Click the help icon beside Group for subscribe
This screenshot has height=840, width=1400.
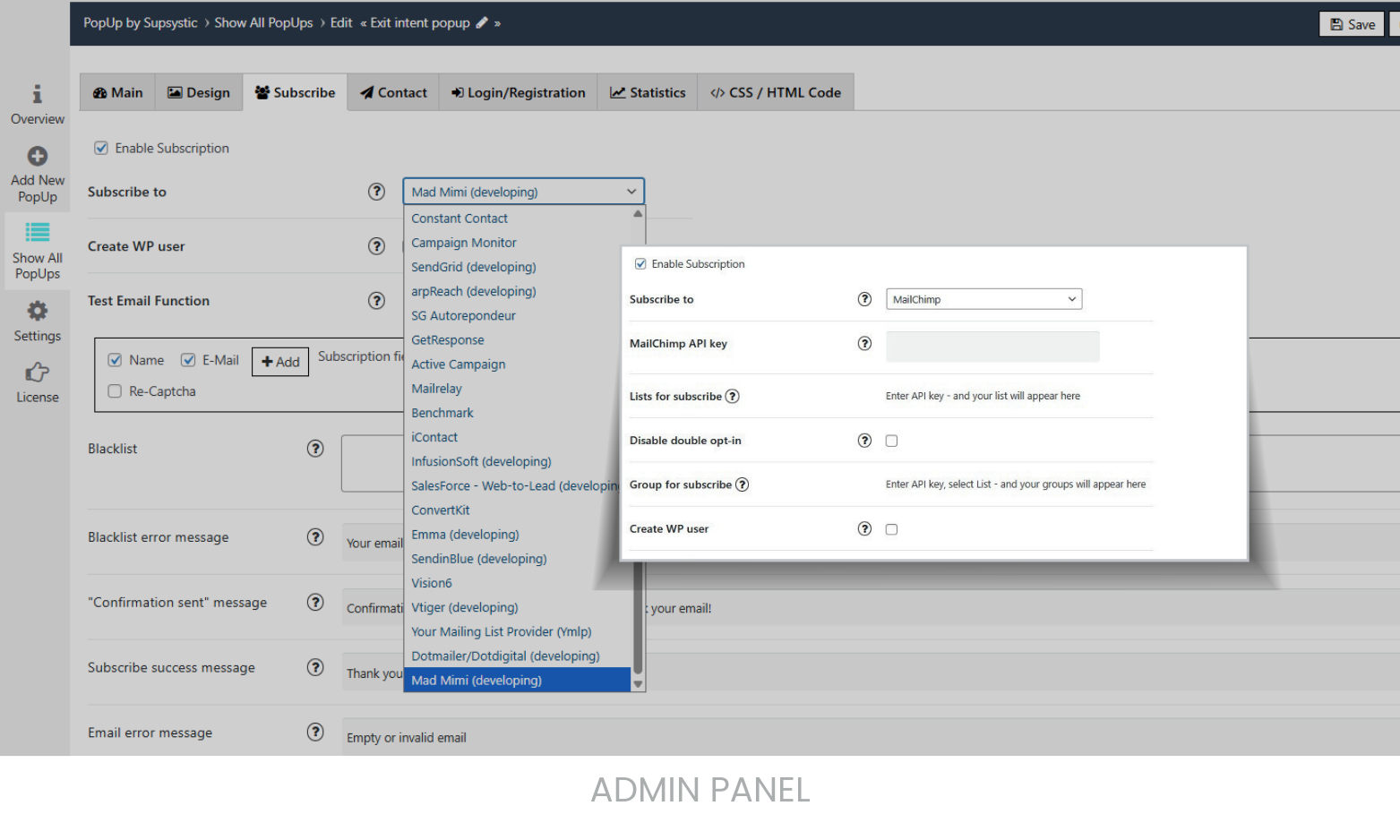point(742,484)
